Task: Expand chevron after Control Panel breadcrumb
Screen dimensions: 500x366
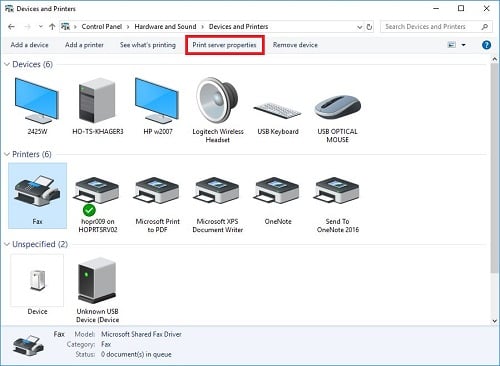Action: 128,27
